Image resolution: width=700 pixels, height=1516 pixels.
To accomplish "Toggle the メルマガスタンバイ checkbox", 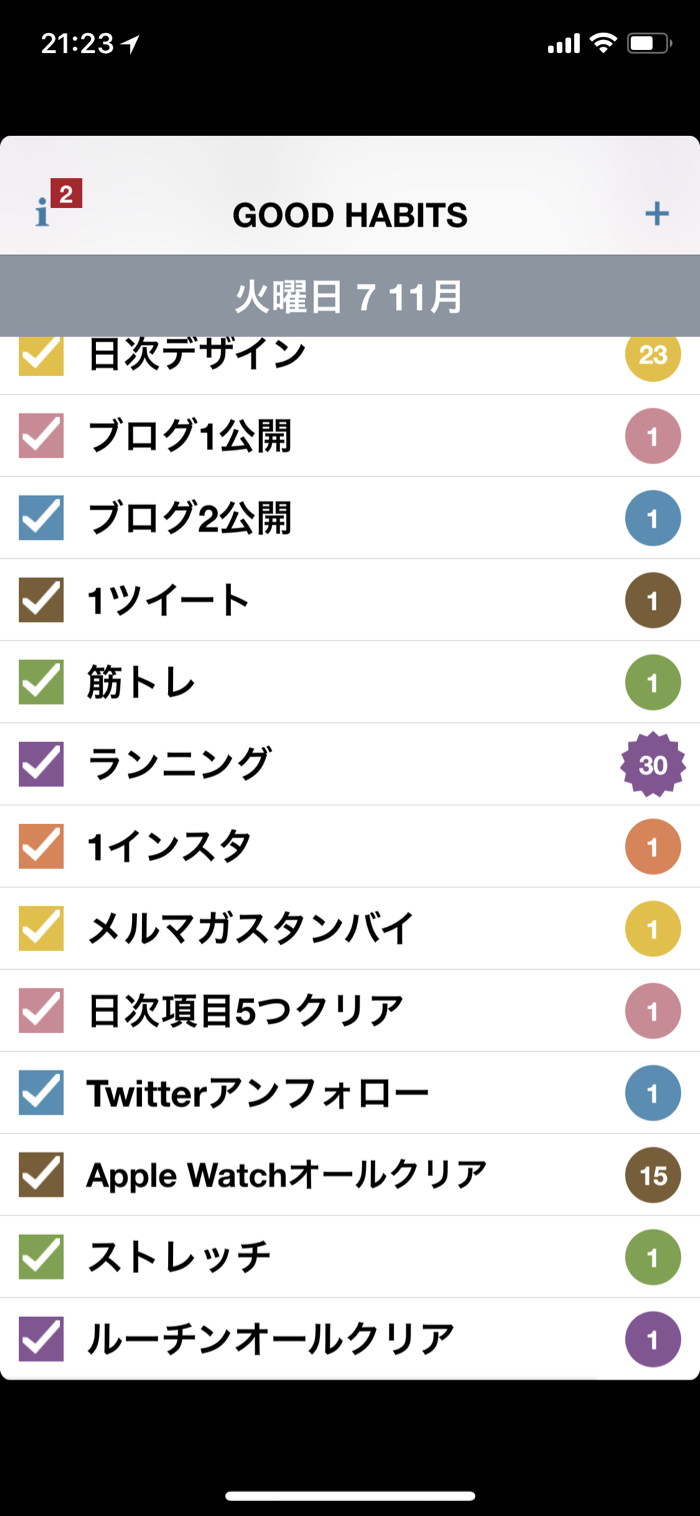I will 41,929.
